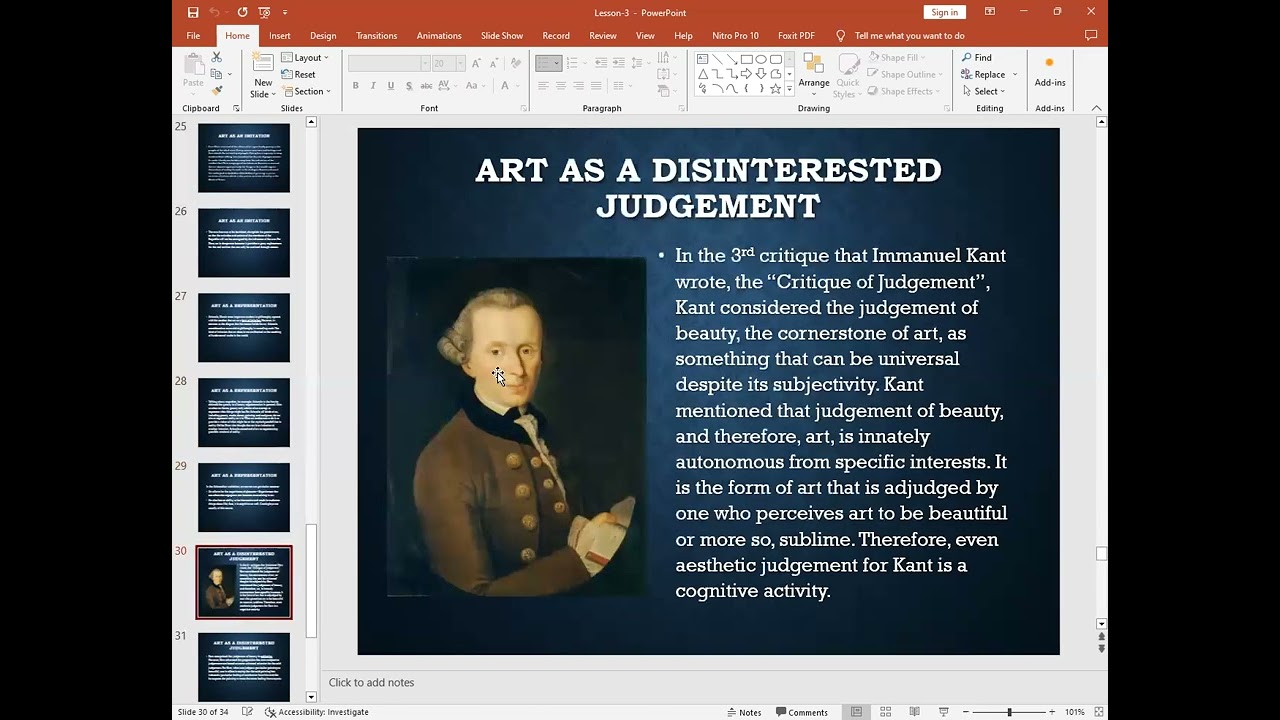1280x720 pixels.
Task: Switch to Reading view
Action: (x=914, y=712)
